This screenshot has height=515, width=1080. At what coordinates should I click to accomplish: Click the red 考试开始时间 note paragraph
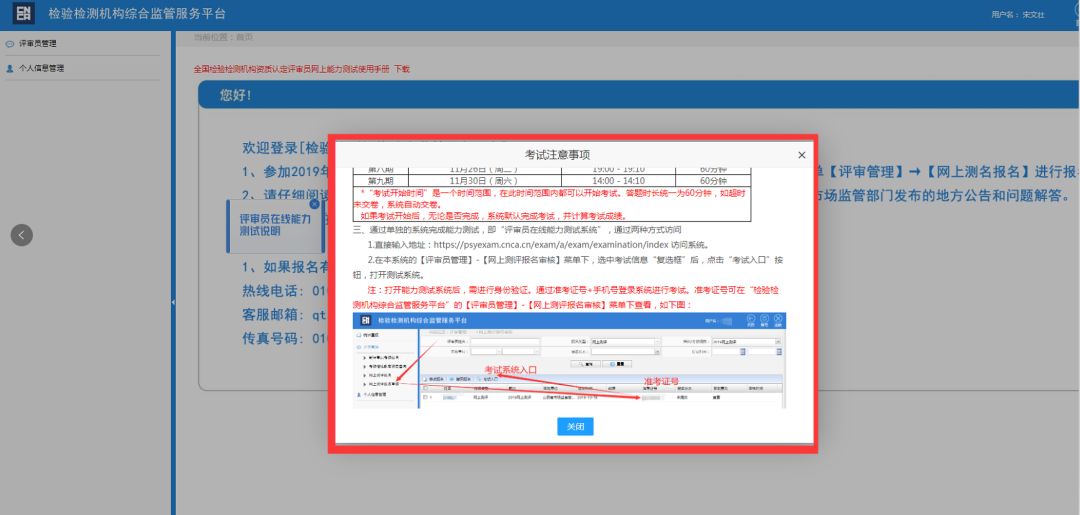[552, 204]
